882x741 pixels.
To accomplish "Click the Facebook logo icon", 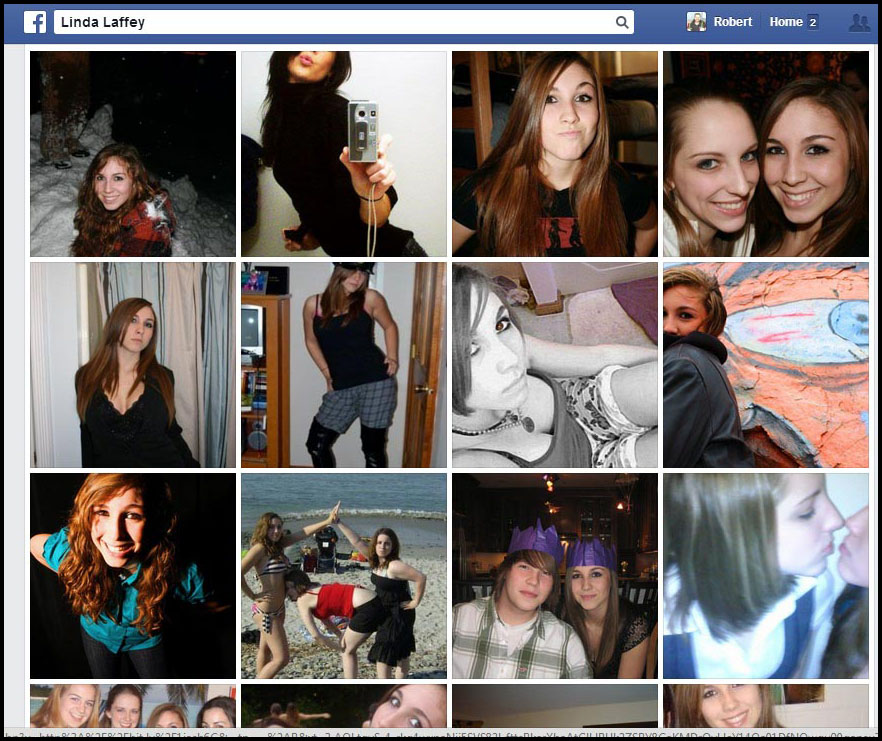I will tap(35, 22).
